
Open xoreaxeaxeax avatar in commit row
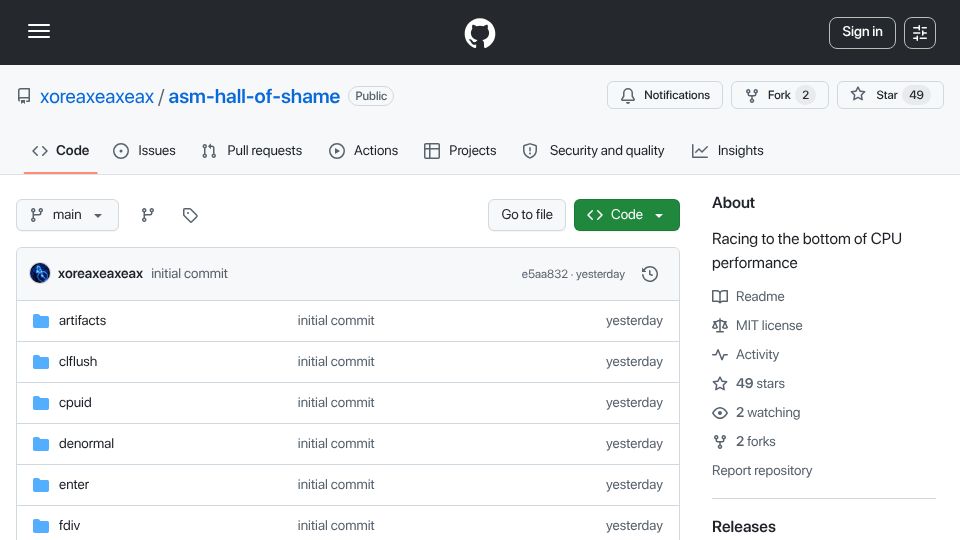[40, 273]
